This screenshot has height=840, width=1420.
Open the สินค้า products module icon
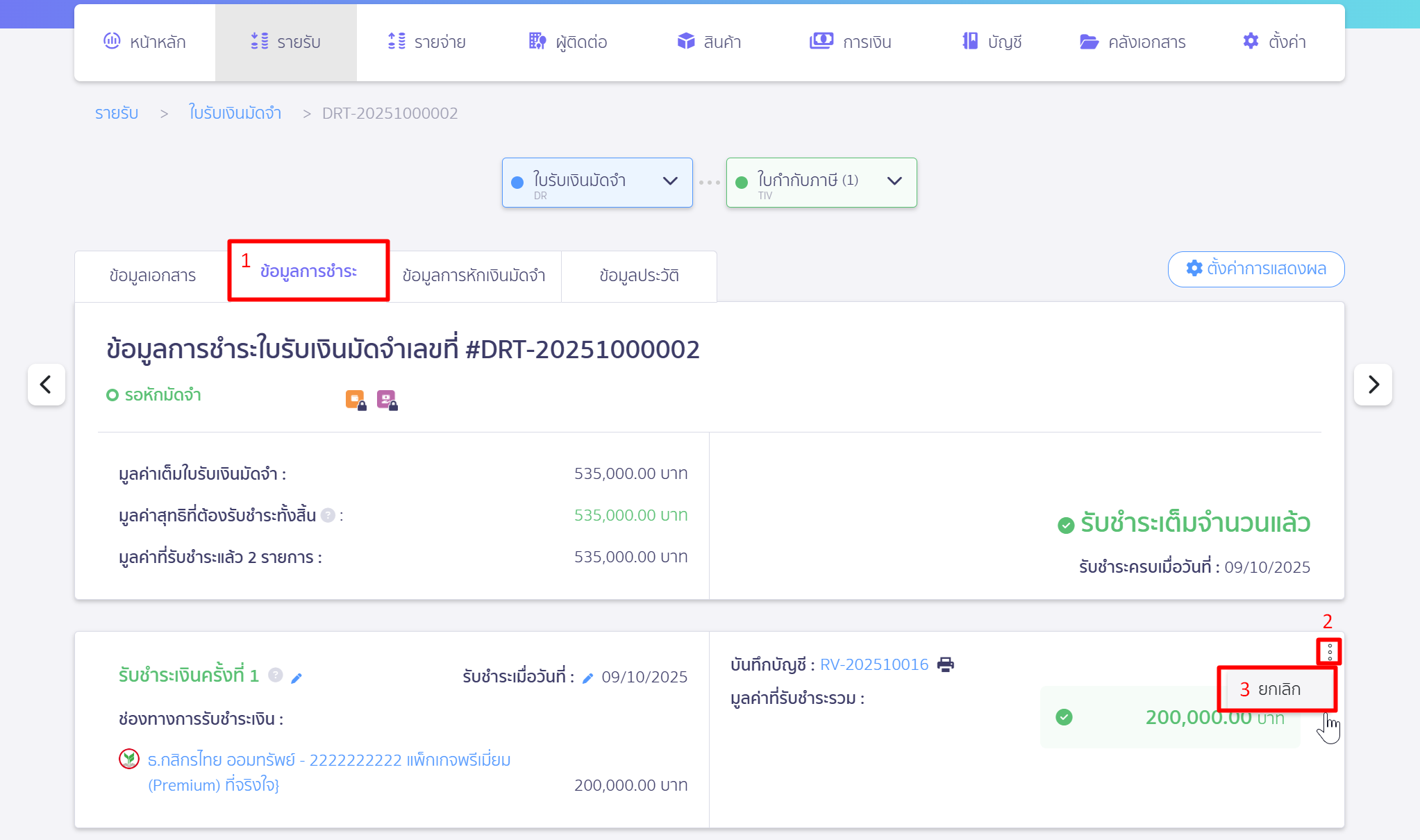(687, 41)
